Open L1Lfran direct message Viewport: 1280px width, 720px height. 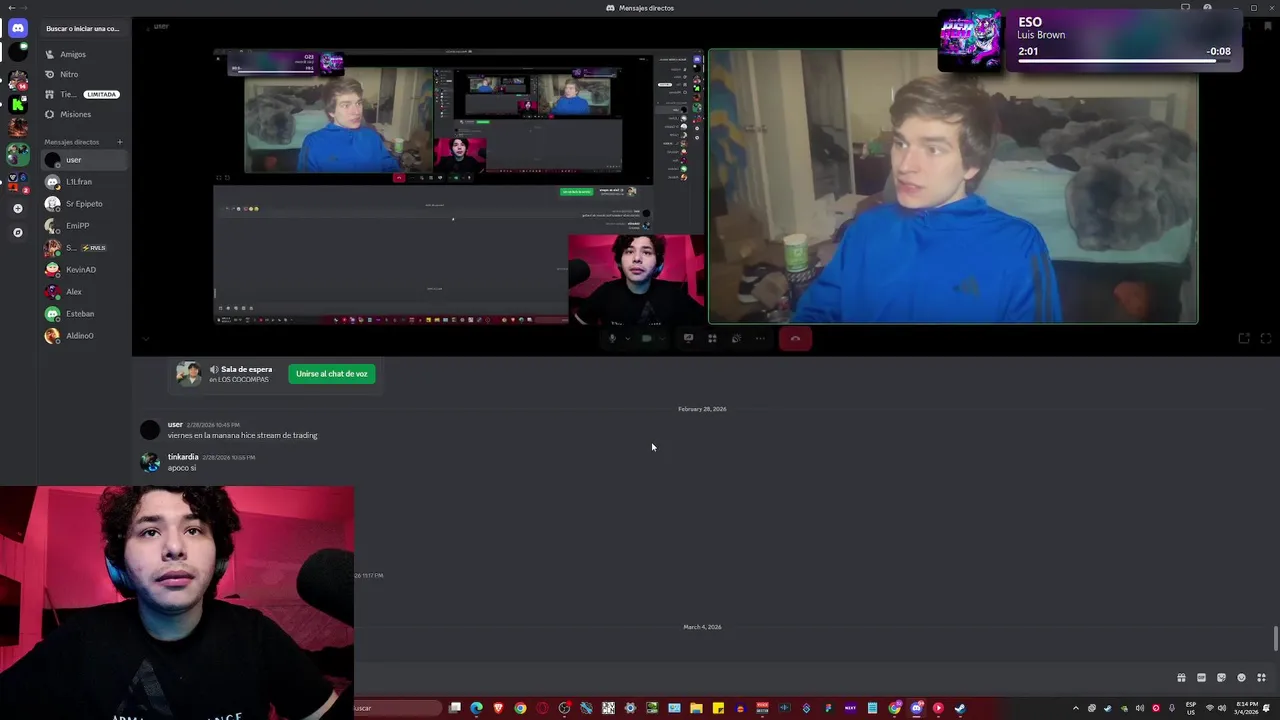point(84,182)
